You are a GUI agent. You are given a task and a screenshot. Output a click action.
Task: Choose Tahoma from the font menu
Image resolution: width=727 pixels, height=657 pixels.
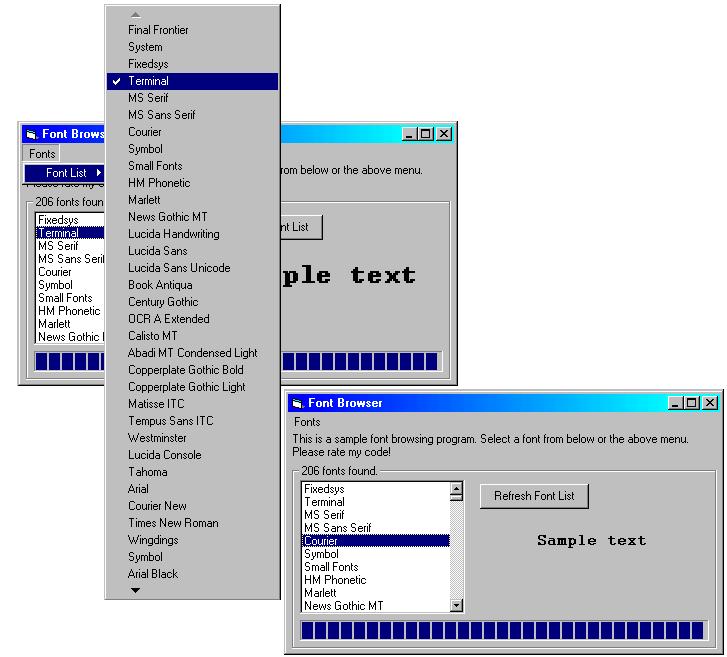pyautogui.click(x=148, y=472)
